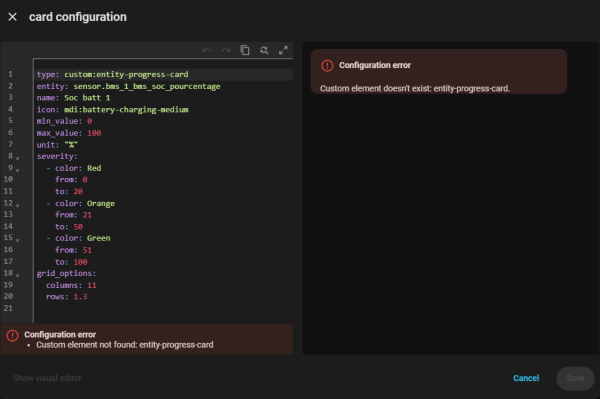This screenshot has width=600, height=399.
Task: Click the icon: mdi:battery-charging-medium line
Action: tap(112, 109)
